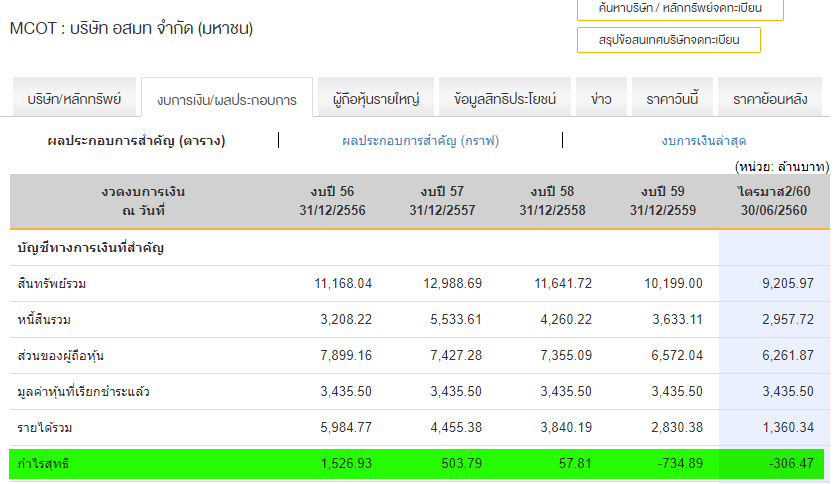The width and height of the screenshot is (837, 484).
Task: Select the หนี้สินรวม row label
Action: coord(44,320)
